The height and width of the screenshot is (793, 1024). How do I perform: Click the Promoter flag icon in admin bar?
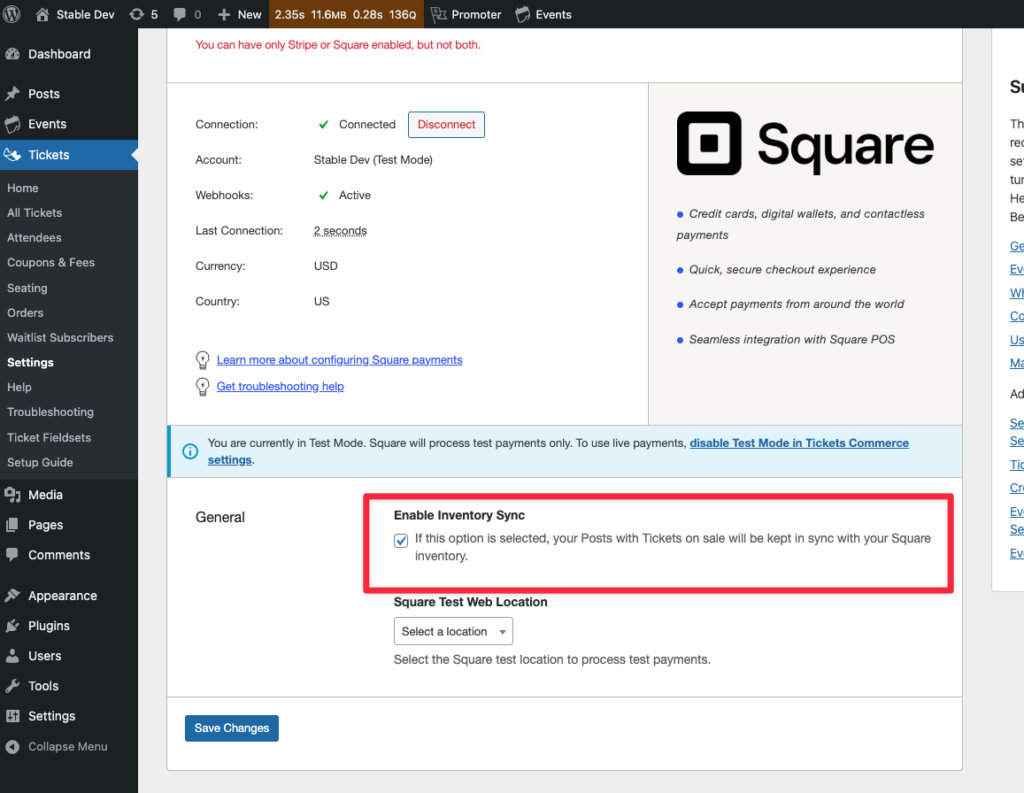(440, 14)
